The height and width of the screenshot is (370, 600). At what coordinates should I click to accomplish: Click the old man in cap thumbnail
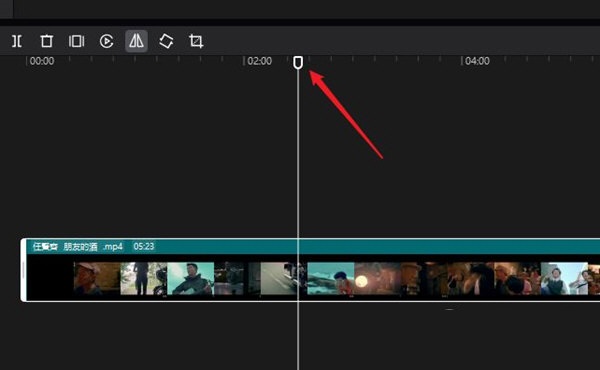point(97,279)
